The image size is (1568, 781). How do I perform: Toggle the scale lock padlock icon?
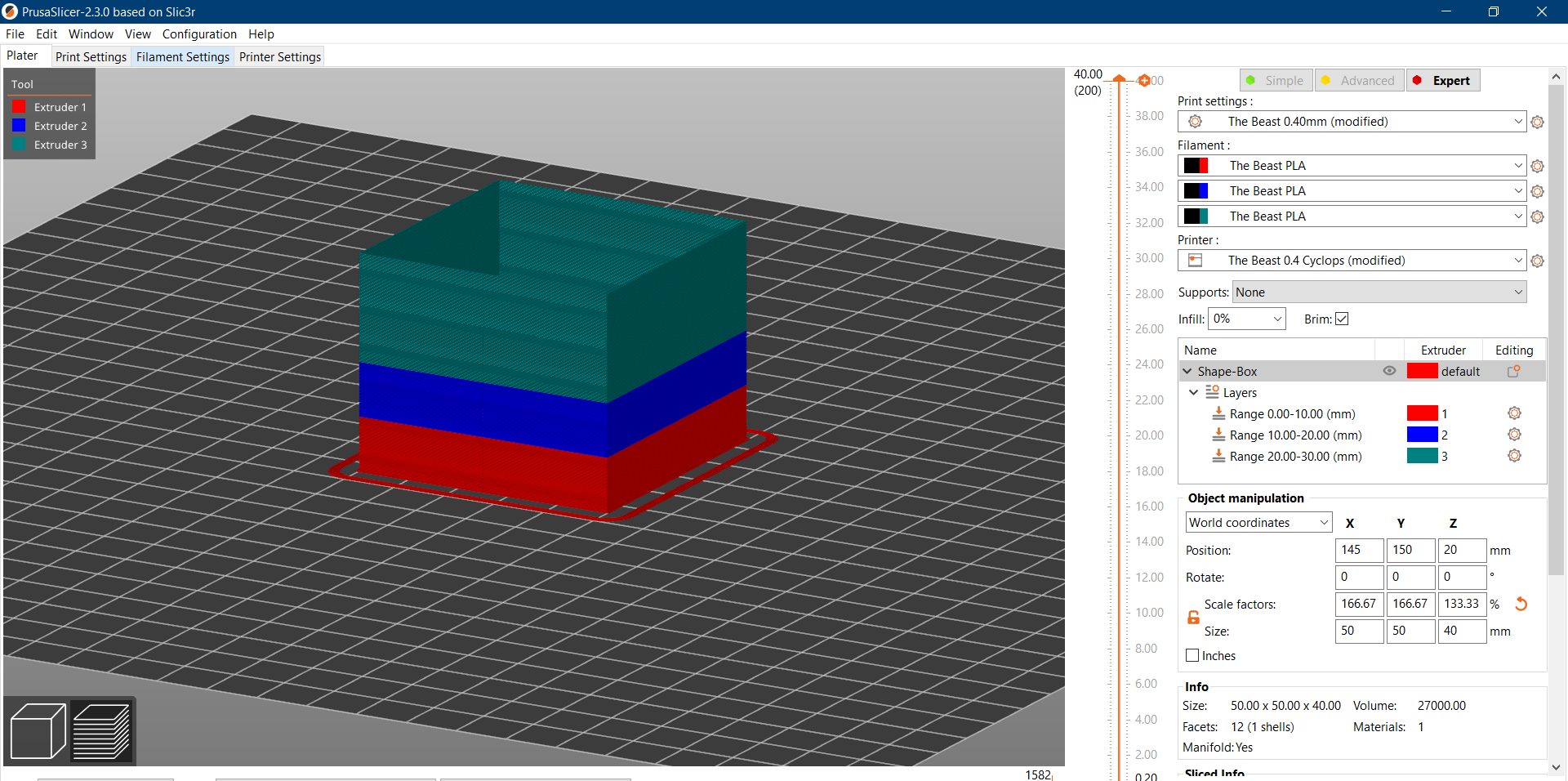click(x=1193, y=618)
